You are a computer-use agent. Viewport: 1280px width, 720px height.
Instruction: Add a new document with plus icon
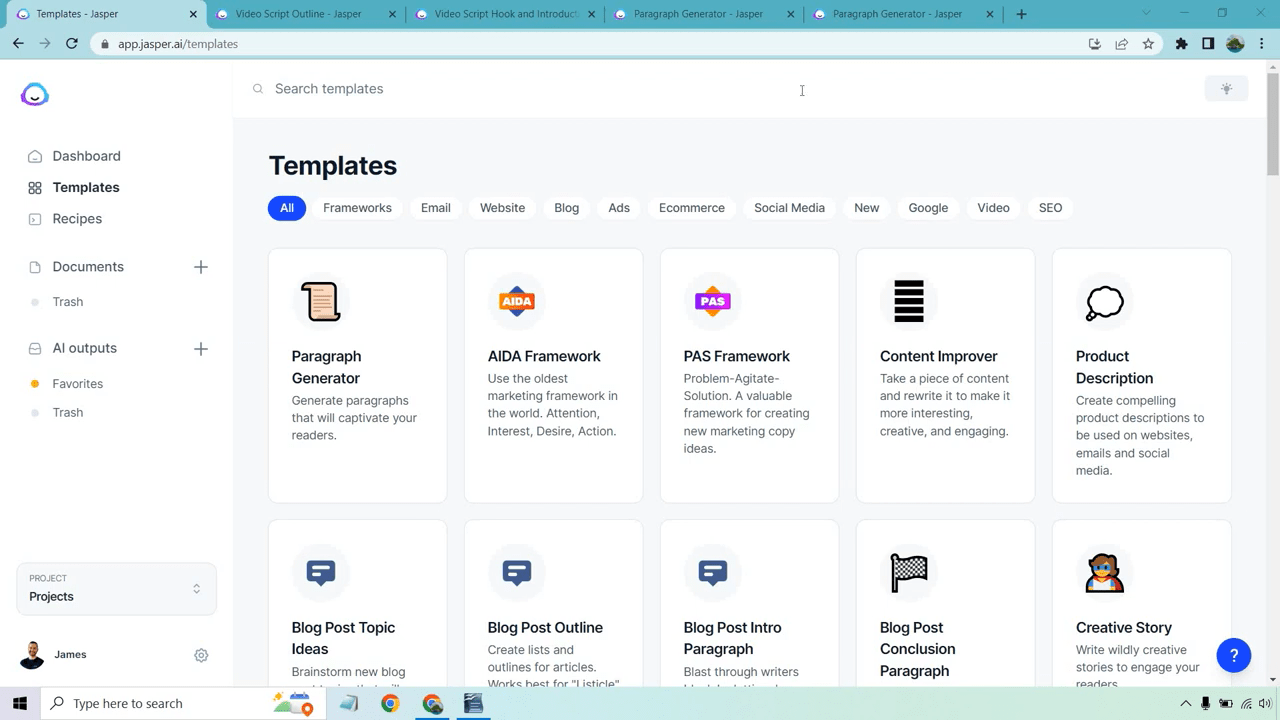click(x=201, y=267)
